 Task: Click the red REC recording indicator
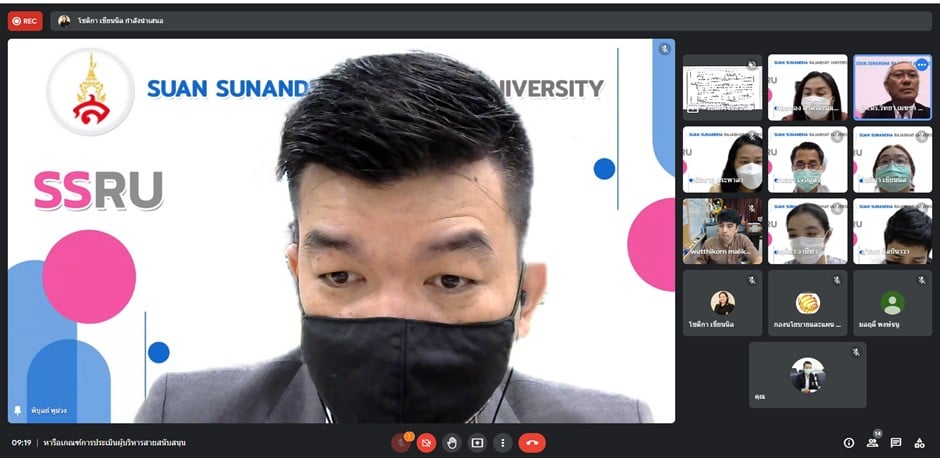tap(25, 20)
